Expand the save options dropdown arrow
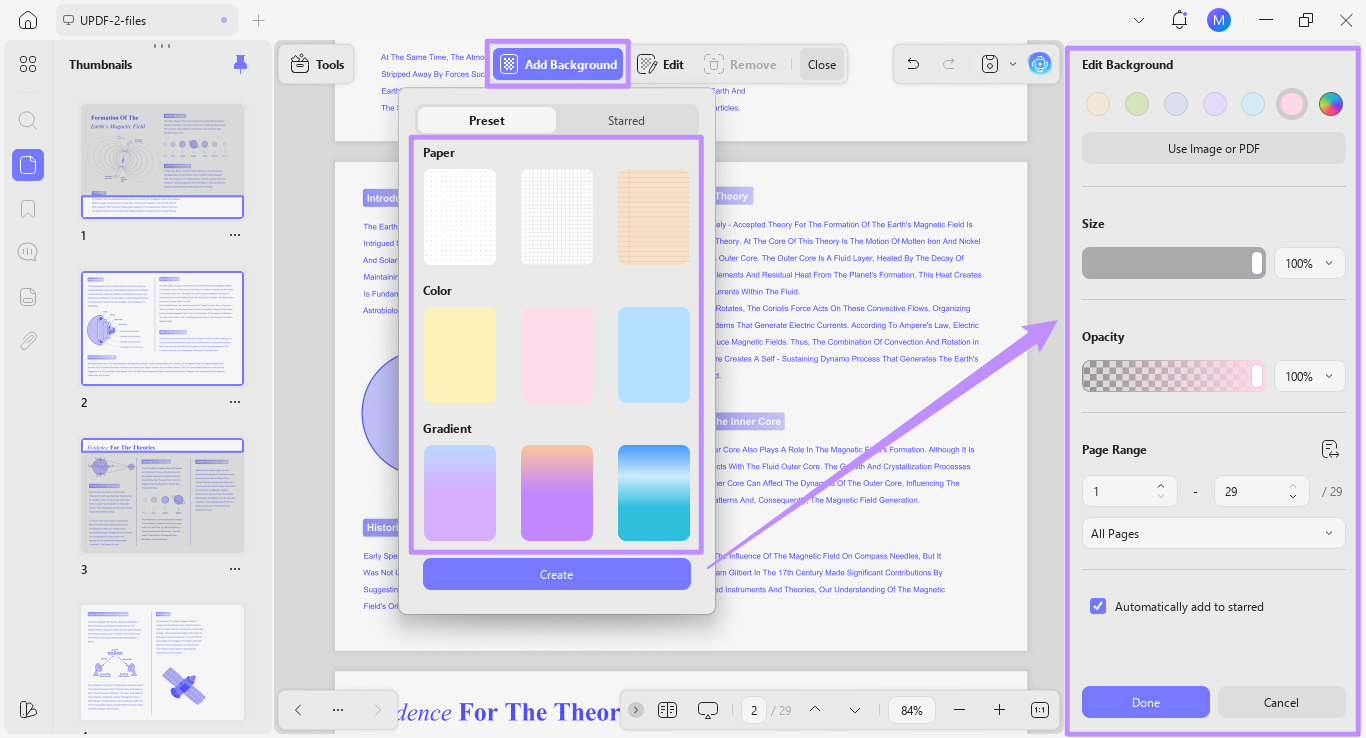The height and width of the screenshot is (738, 1366). pos(1013,64)
